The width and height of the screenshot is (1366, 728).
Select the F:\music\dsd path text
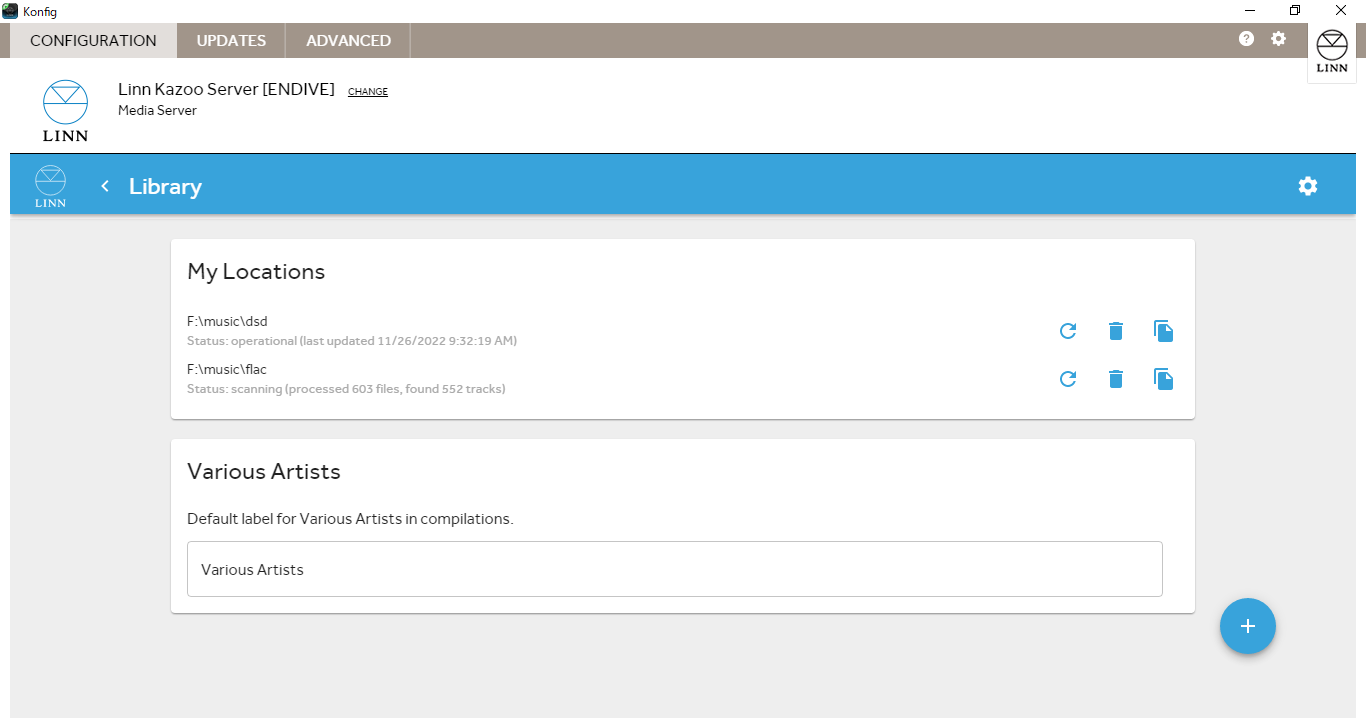227,322
